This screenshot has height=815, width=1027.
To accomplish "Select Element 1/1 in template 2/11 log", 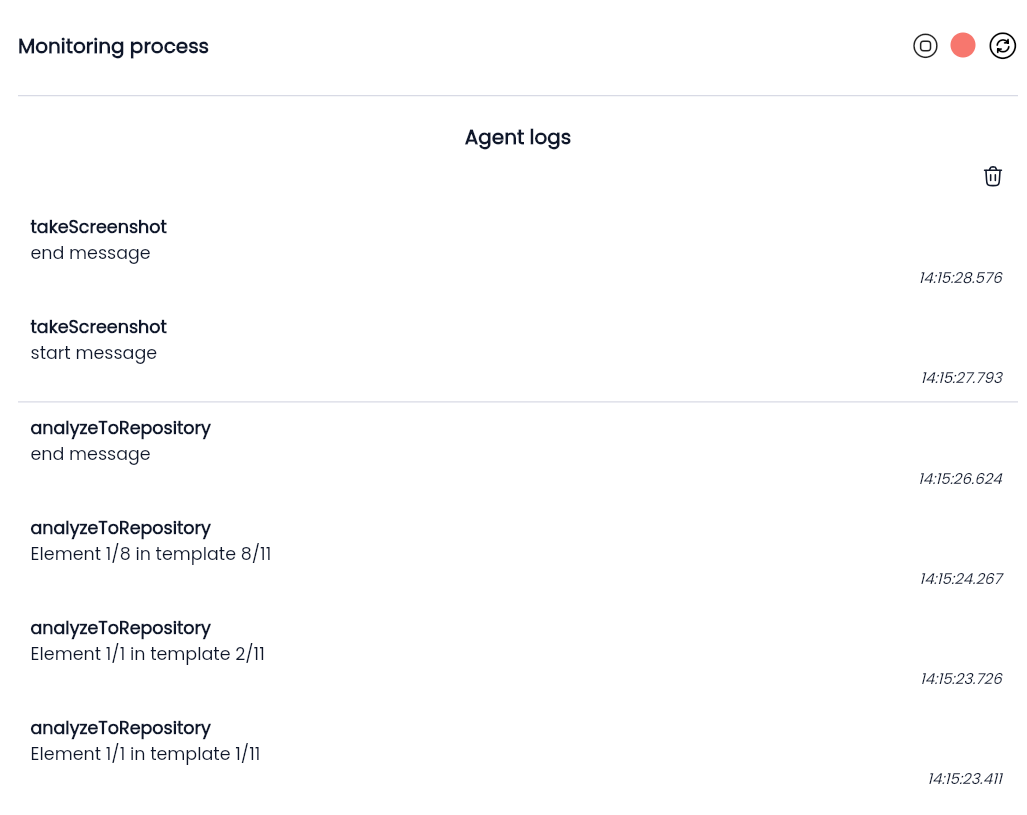I will (x=517, y=653).
